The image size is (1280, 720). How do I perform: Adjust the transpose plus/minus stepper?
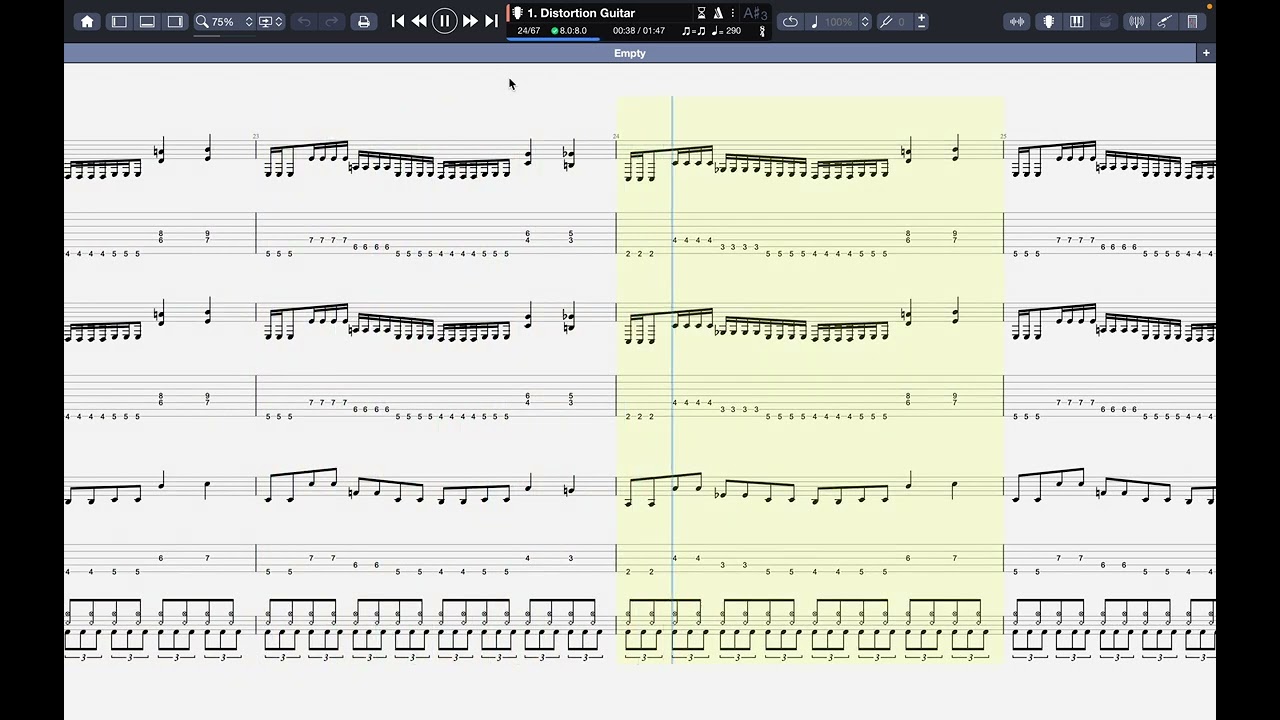921,21
